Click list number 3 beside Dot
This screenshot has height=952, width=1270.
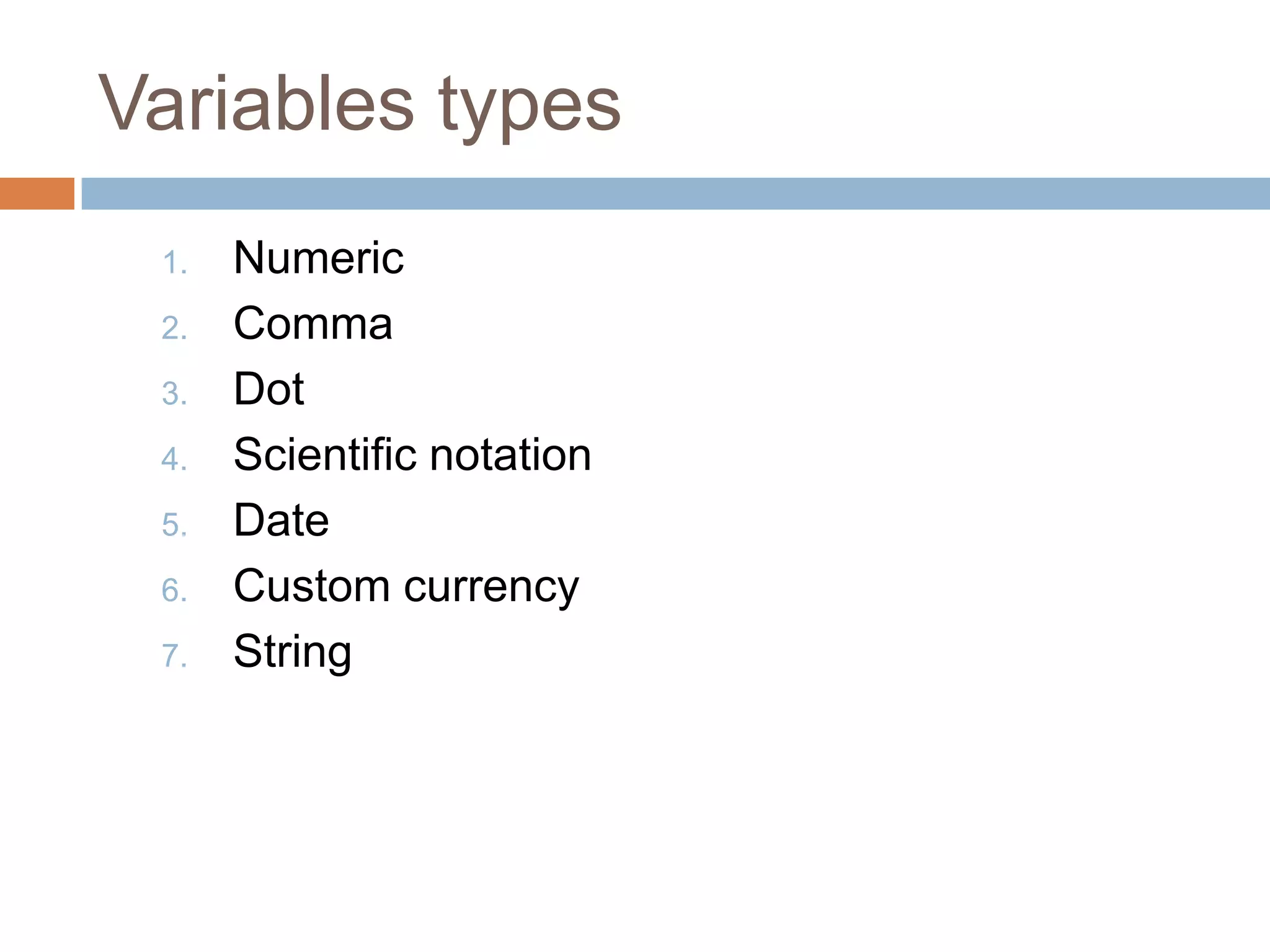[x=174, y=394]
